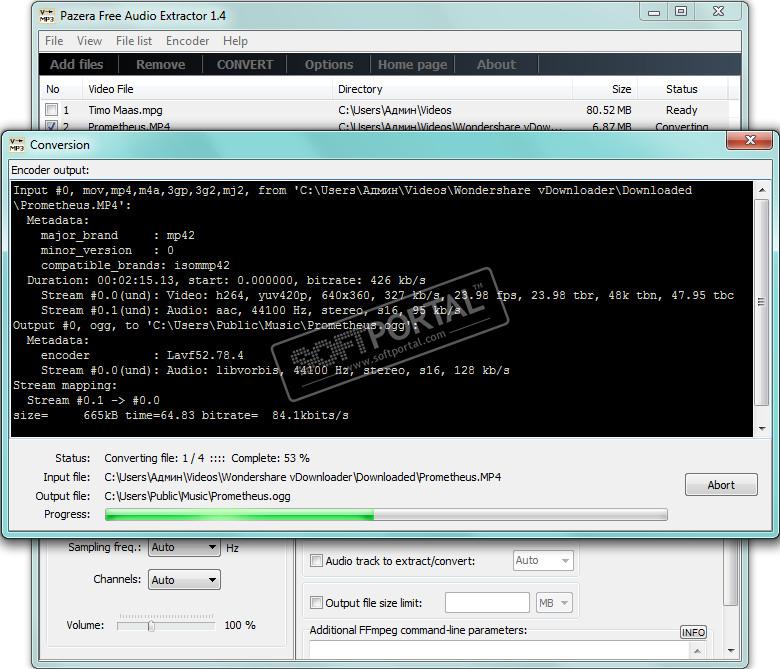Enable Audio track to extract/convert checkbox

316,561
